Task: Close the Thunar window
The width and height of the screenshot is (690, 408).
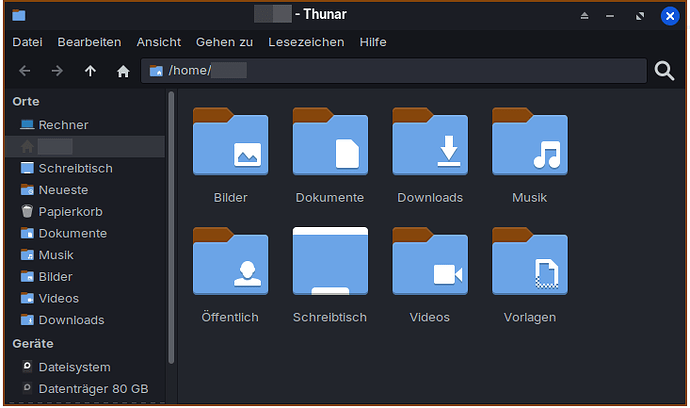Action: point(670,16)
